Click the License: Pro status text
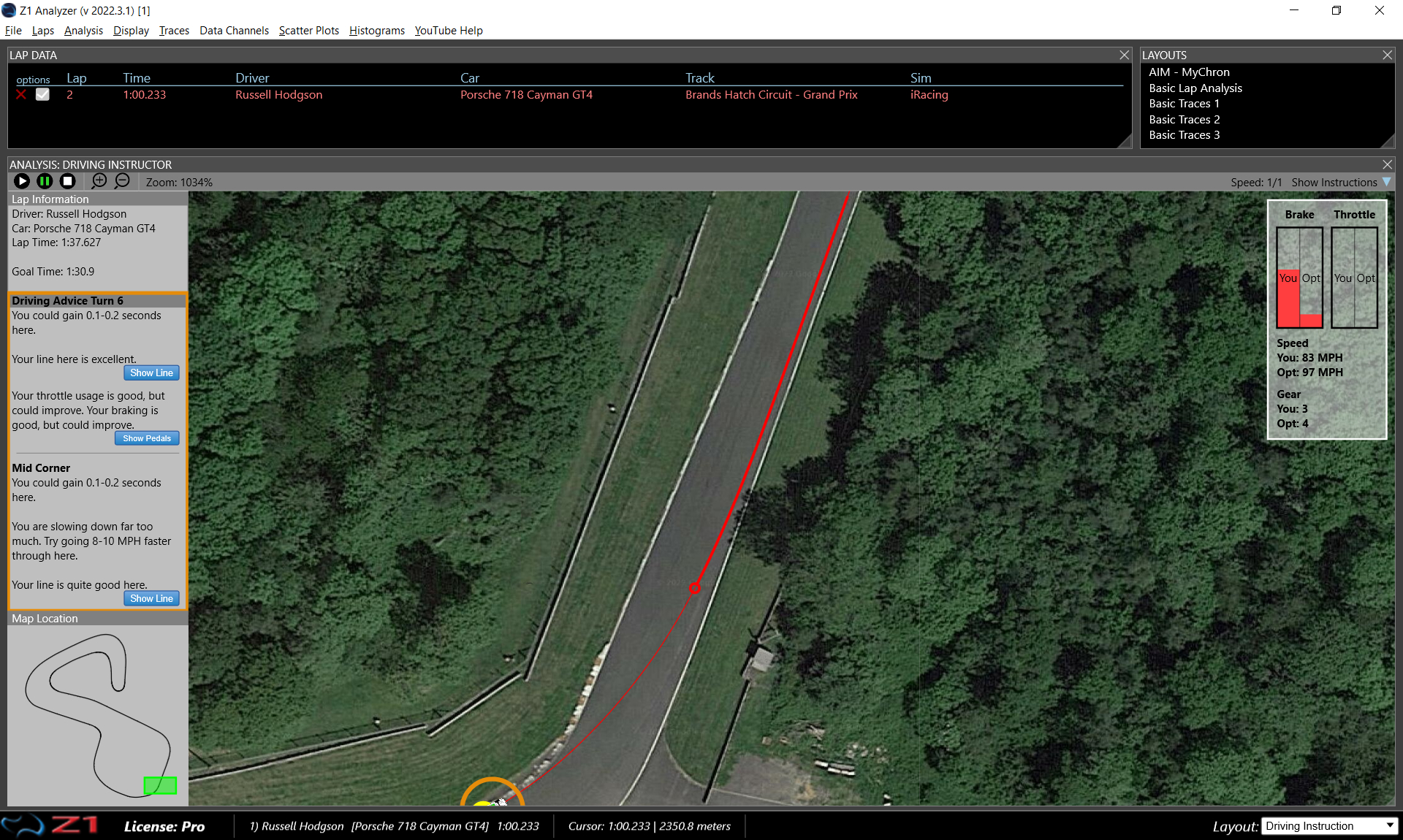Screen dimensions: 1403x840 pos(164,826)
